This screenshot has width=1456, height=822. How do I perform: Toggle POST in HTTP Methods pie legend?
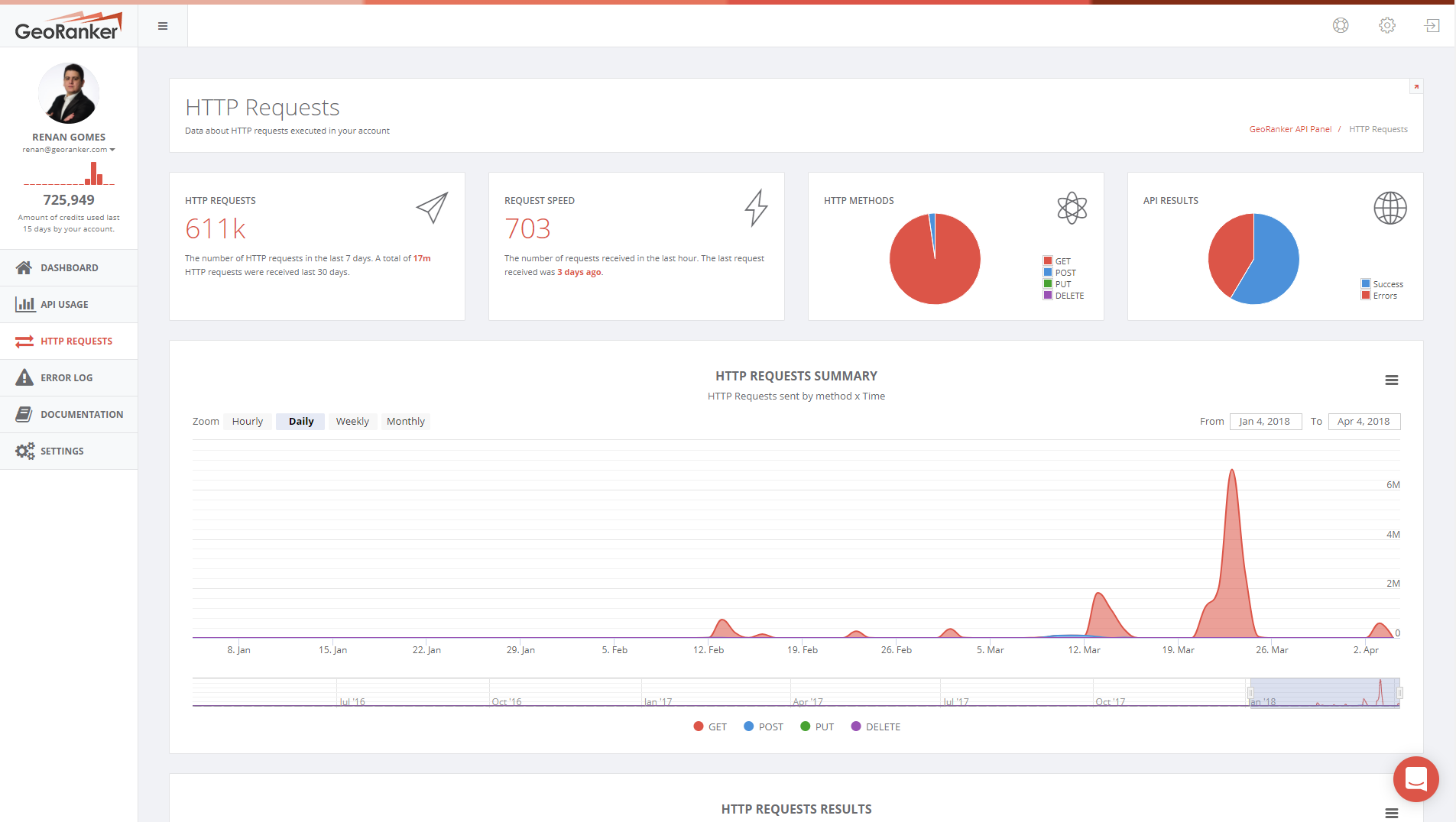(1059, 273)
